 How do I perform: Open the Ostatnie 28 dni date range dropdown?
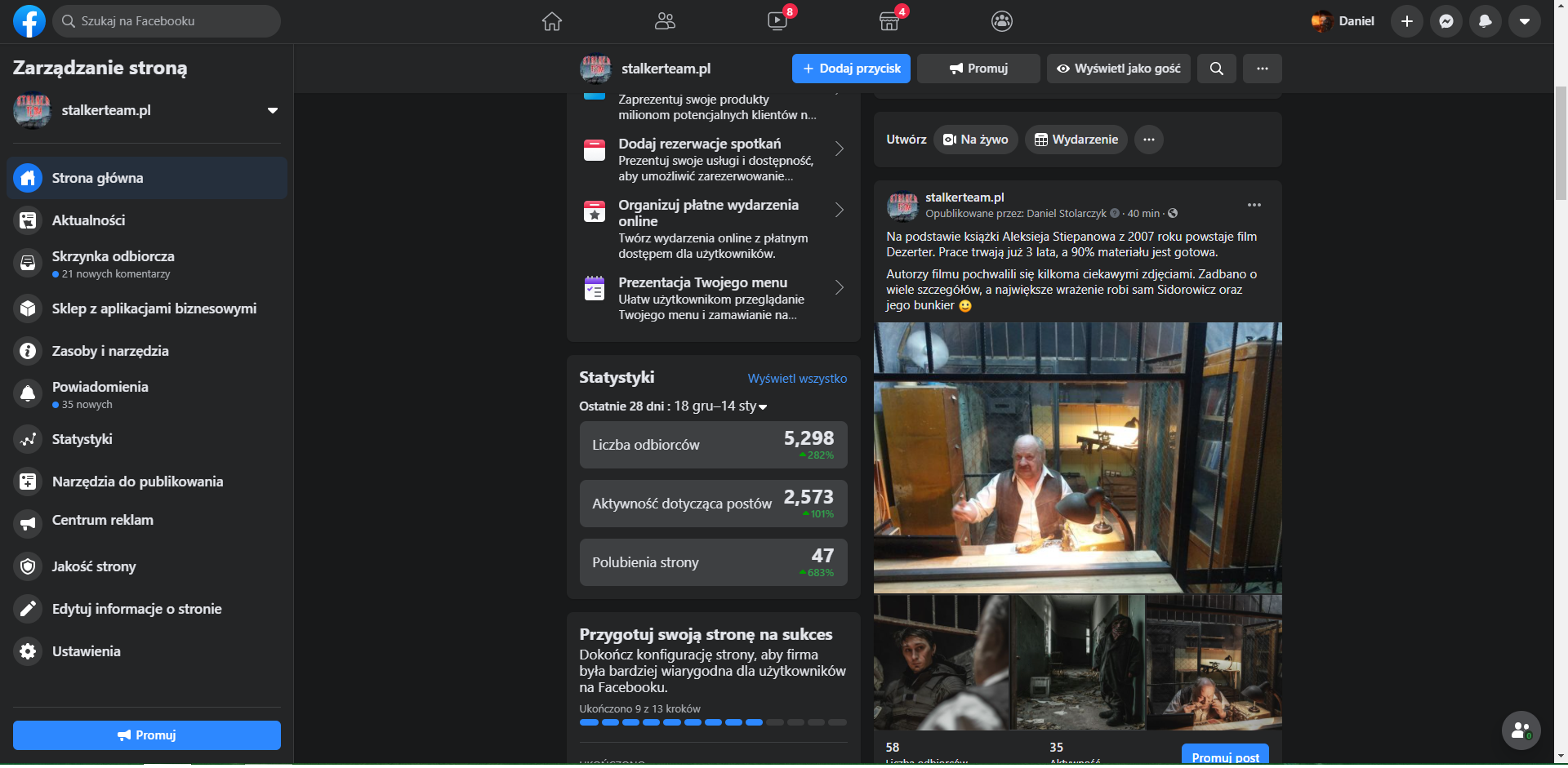click(674, 406)
